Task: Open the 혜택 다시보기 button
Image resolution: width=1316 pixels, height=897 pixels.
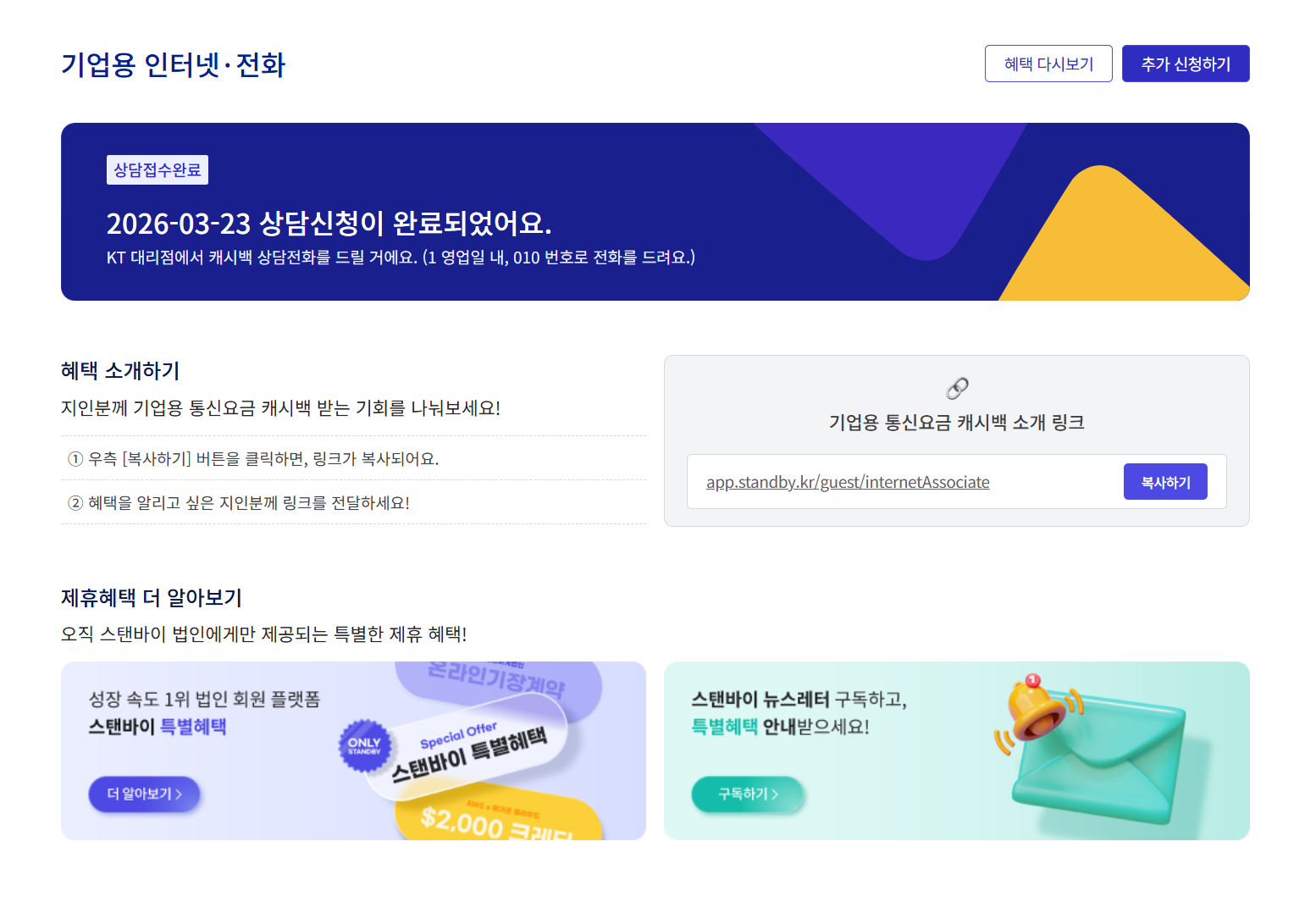Action: 1048,63
